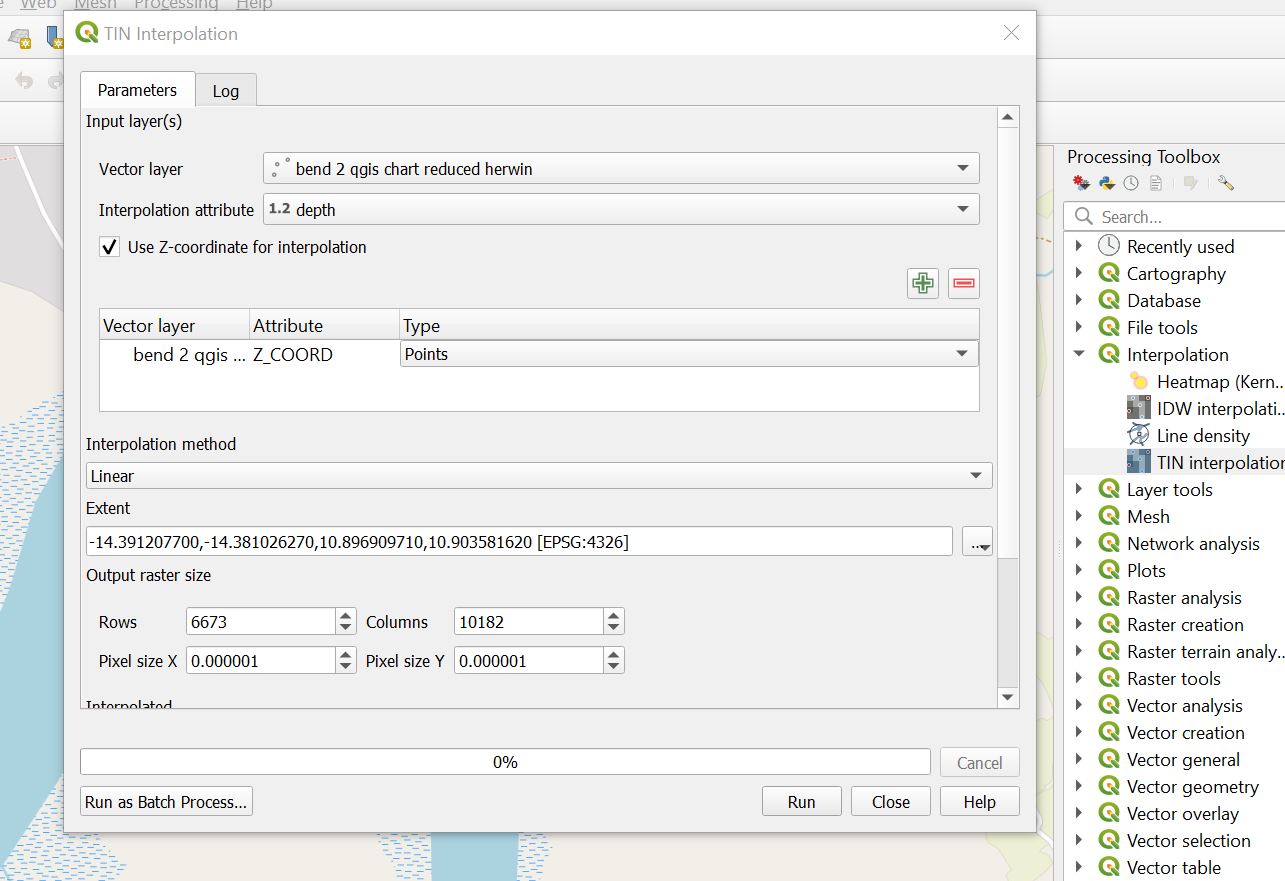Increase Rows value with up arrow
This screenshot has height=881, width=1285.
point(346,615)
